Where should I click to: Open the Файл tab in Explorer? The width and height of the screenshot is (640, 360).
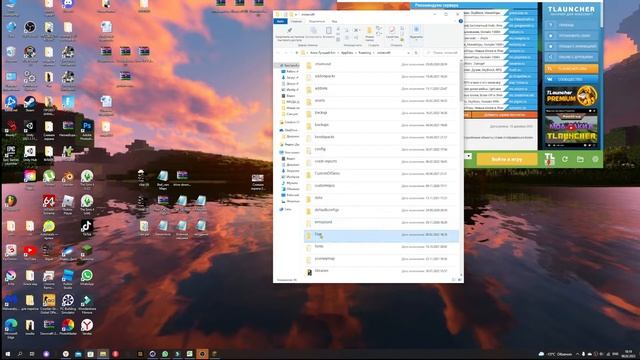point(280,21)
